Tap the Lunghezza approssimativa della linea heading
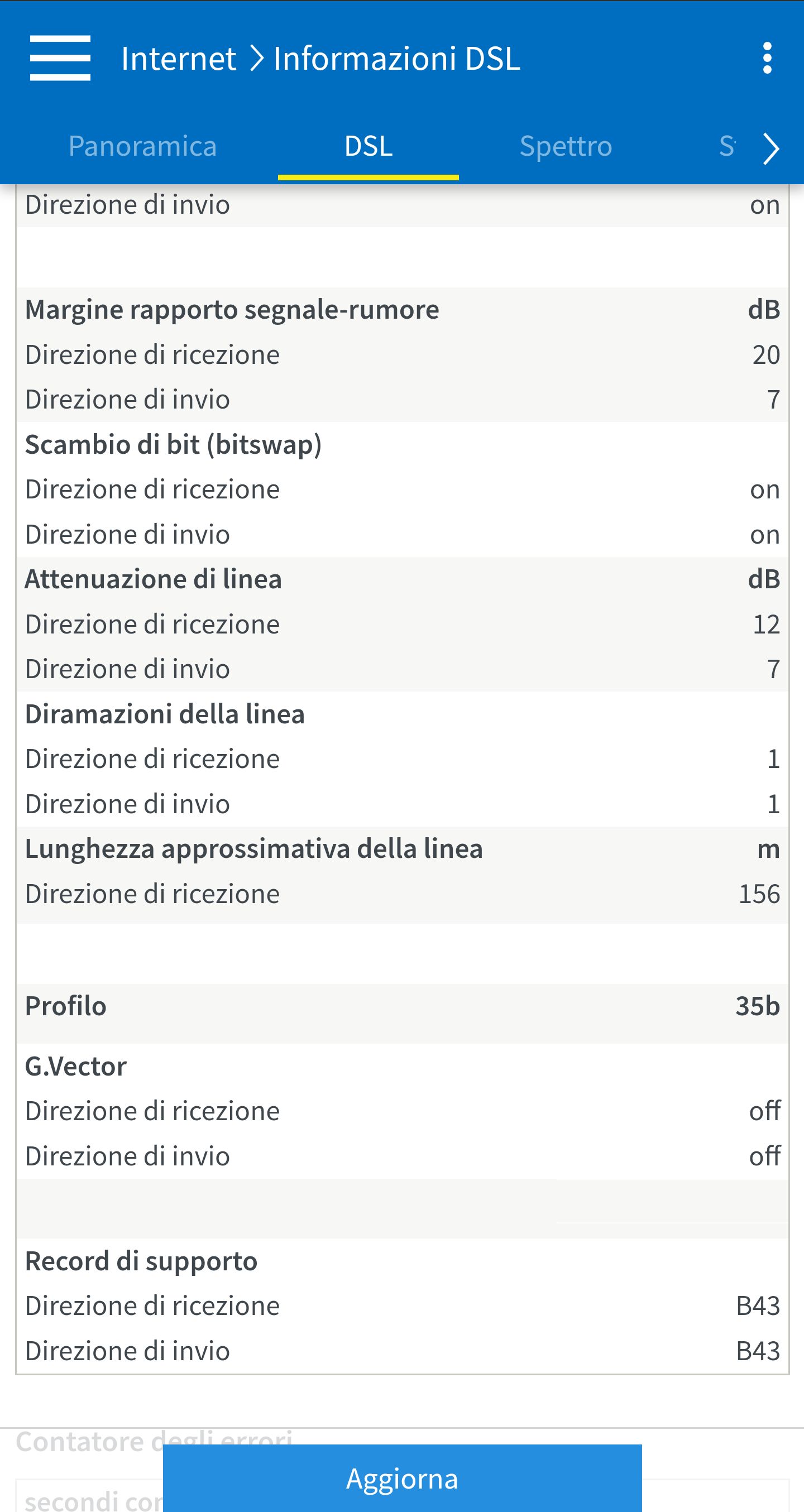Image resolution: width=804 pixels, height=1512 pixels. click(253, 849)
